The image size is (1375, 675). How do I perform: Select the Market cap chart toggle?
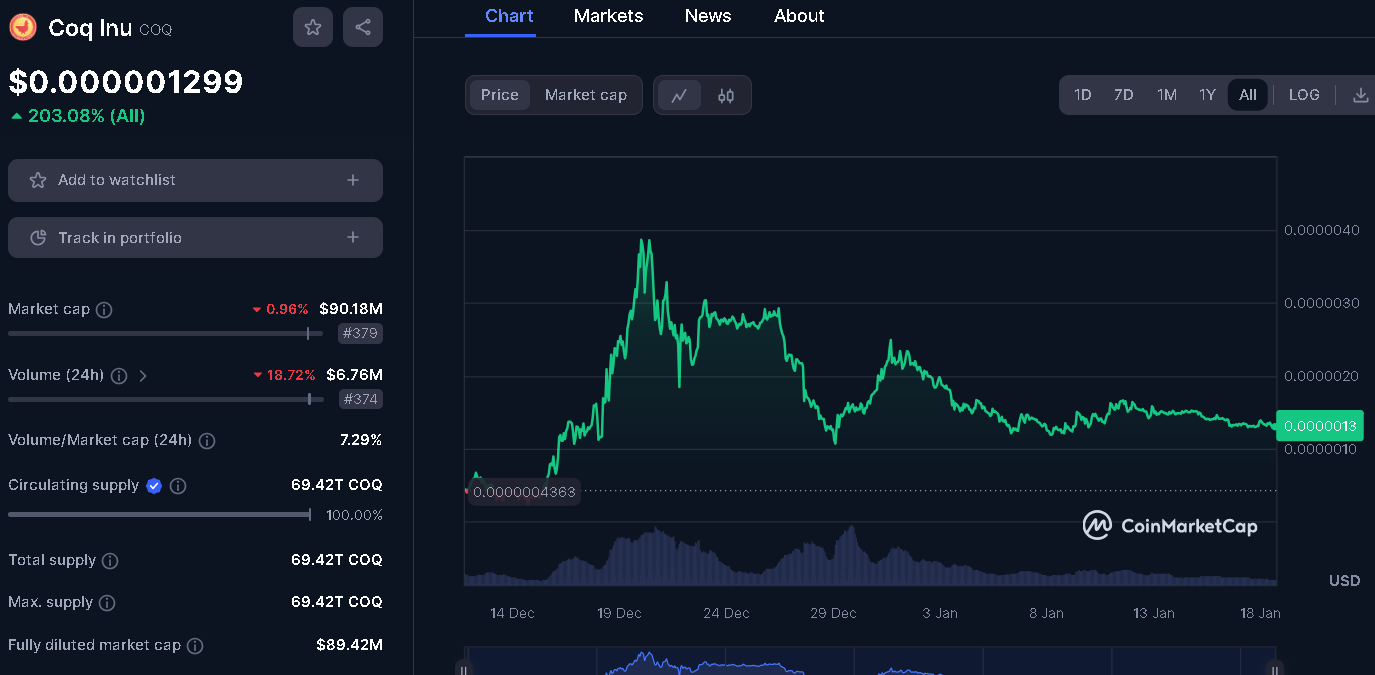coord(586,95)
